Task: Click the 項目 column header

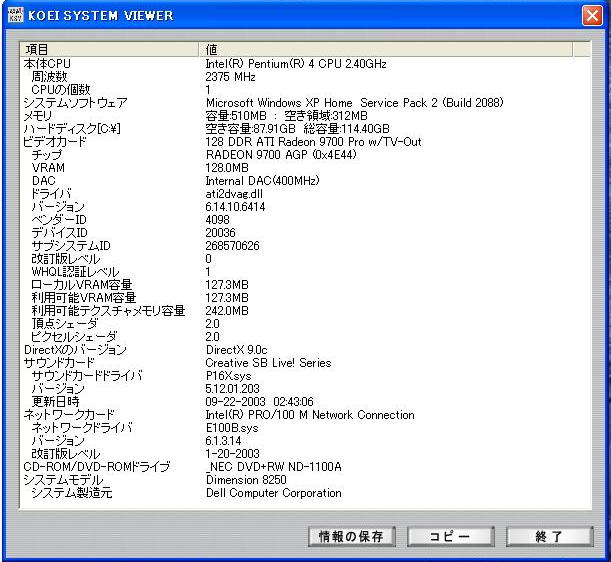Action: 109,49
